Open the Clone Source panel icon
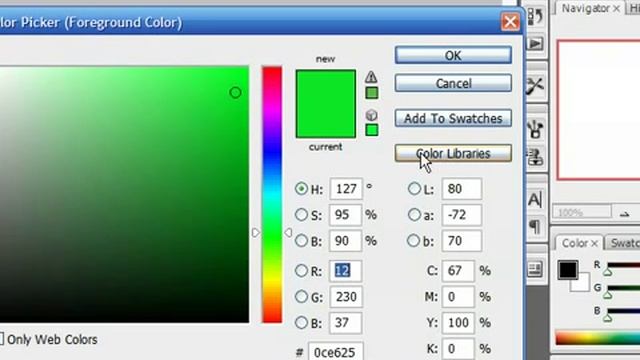Screen dimensions: 640x360 [535, 157]
